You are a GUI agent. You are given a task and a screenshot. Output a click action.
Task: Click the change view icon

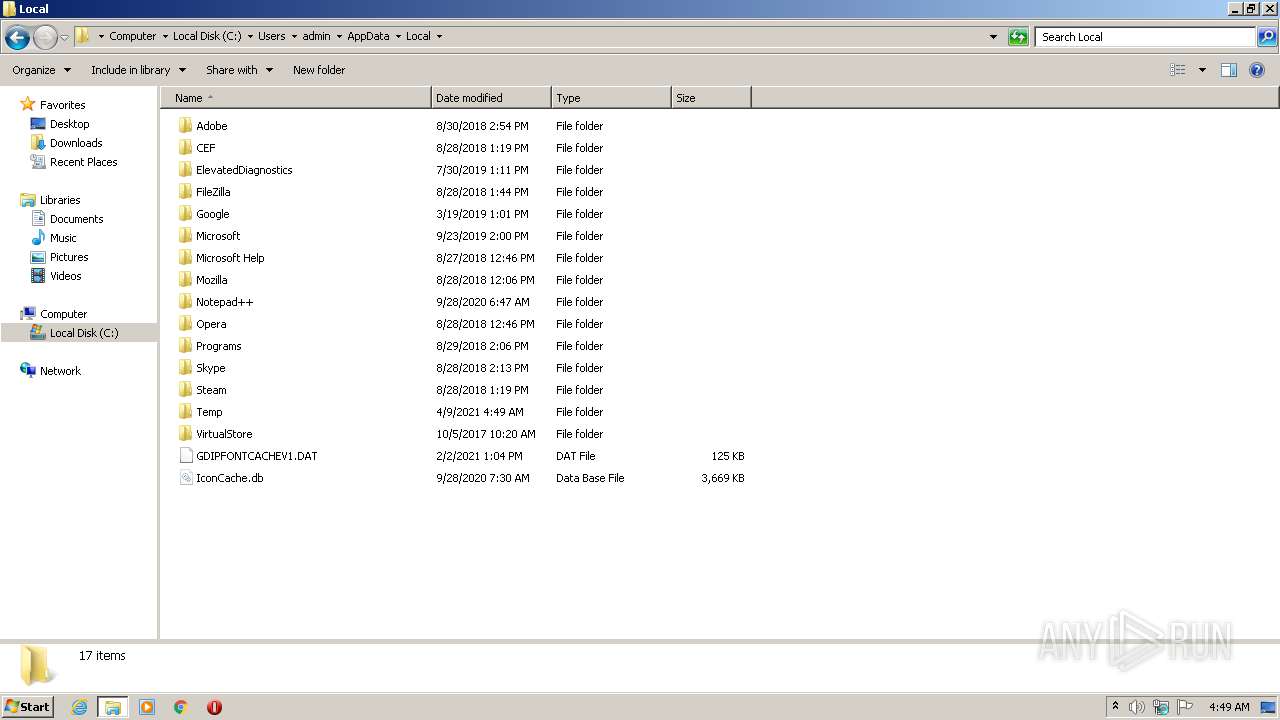click(1178, 70)
